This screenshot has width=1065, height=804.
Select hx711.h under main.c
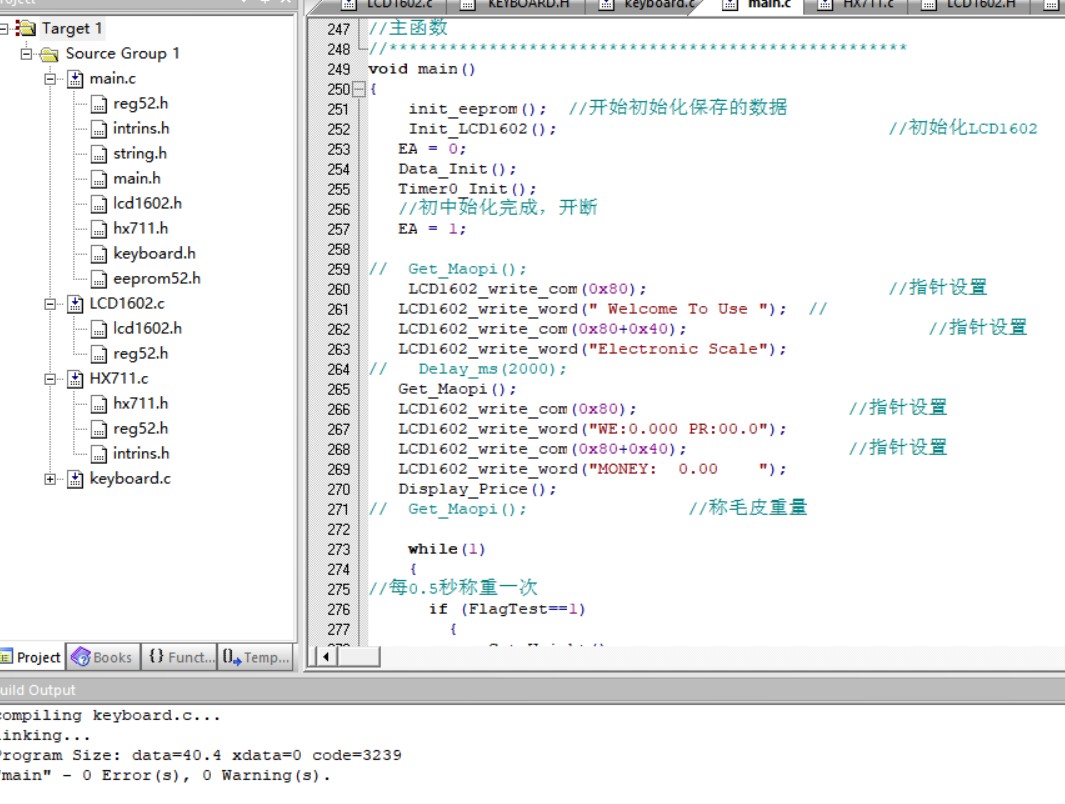(141, 228)
